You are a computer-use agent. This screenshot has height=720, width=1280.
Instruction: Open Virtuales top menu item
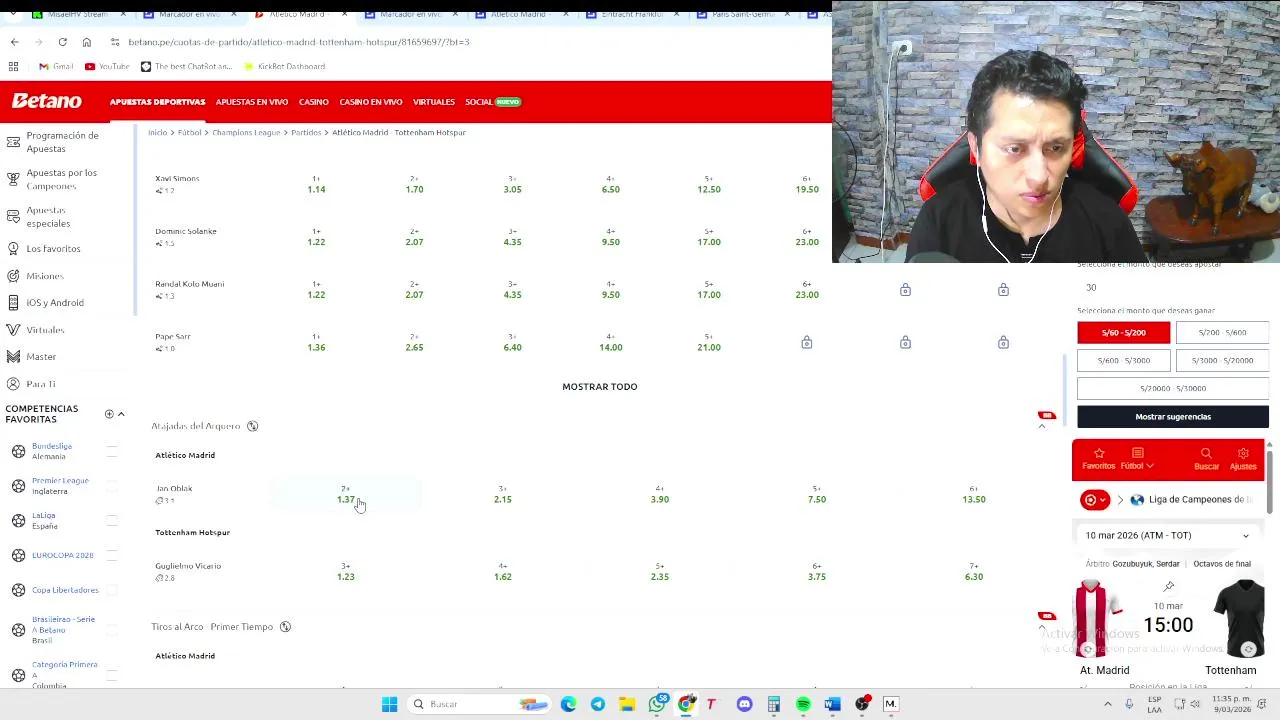coord(433,102)
